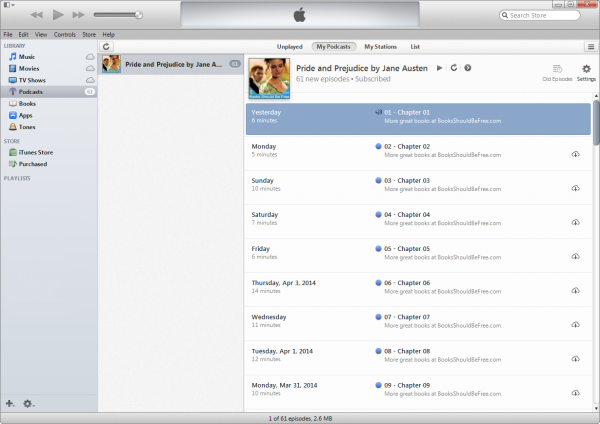600x424 pixels.
Task: Click the Search Store field
Action: 540,15
